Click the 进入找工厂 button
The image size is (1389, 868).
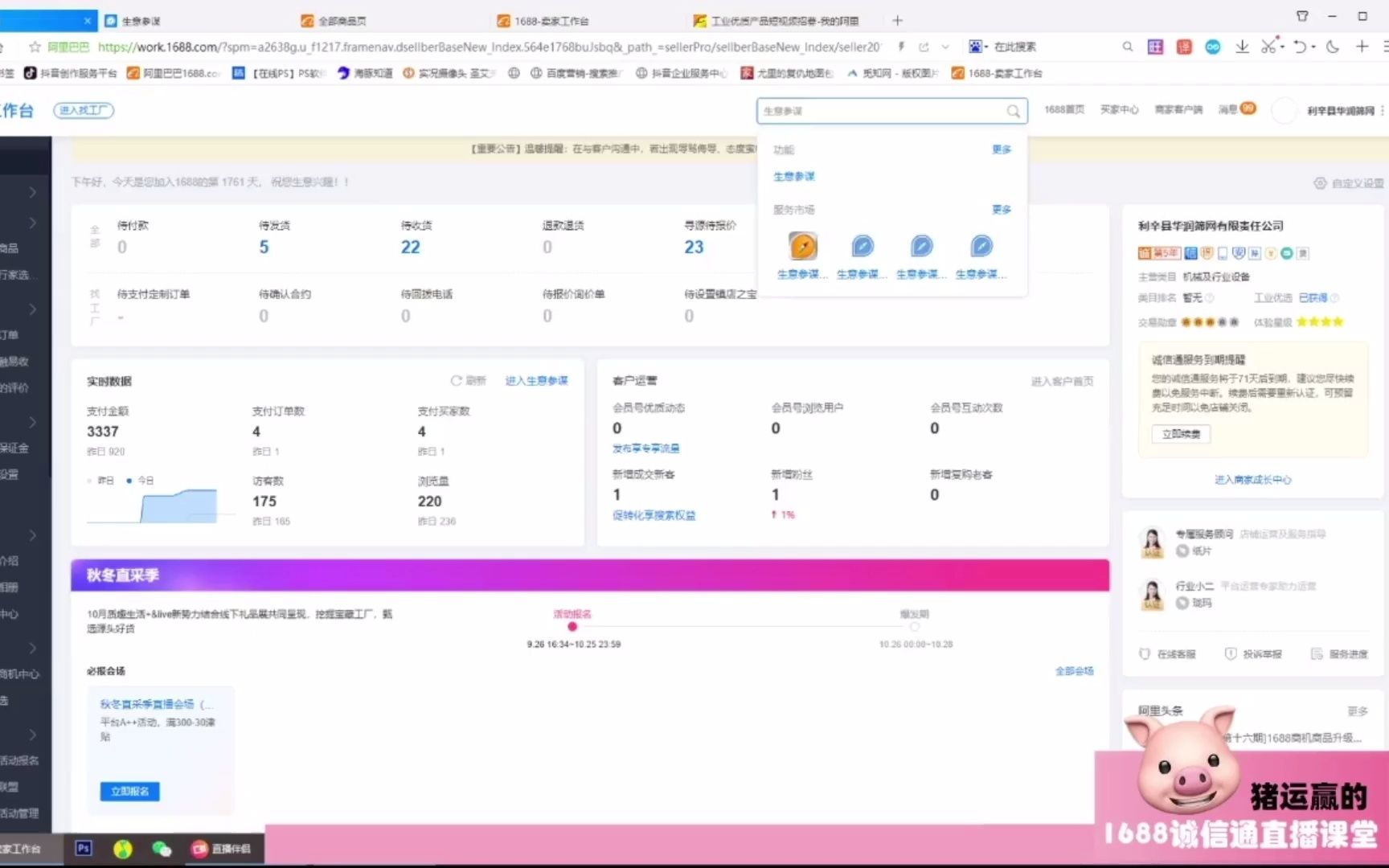tap(84, 110)
